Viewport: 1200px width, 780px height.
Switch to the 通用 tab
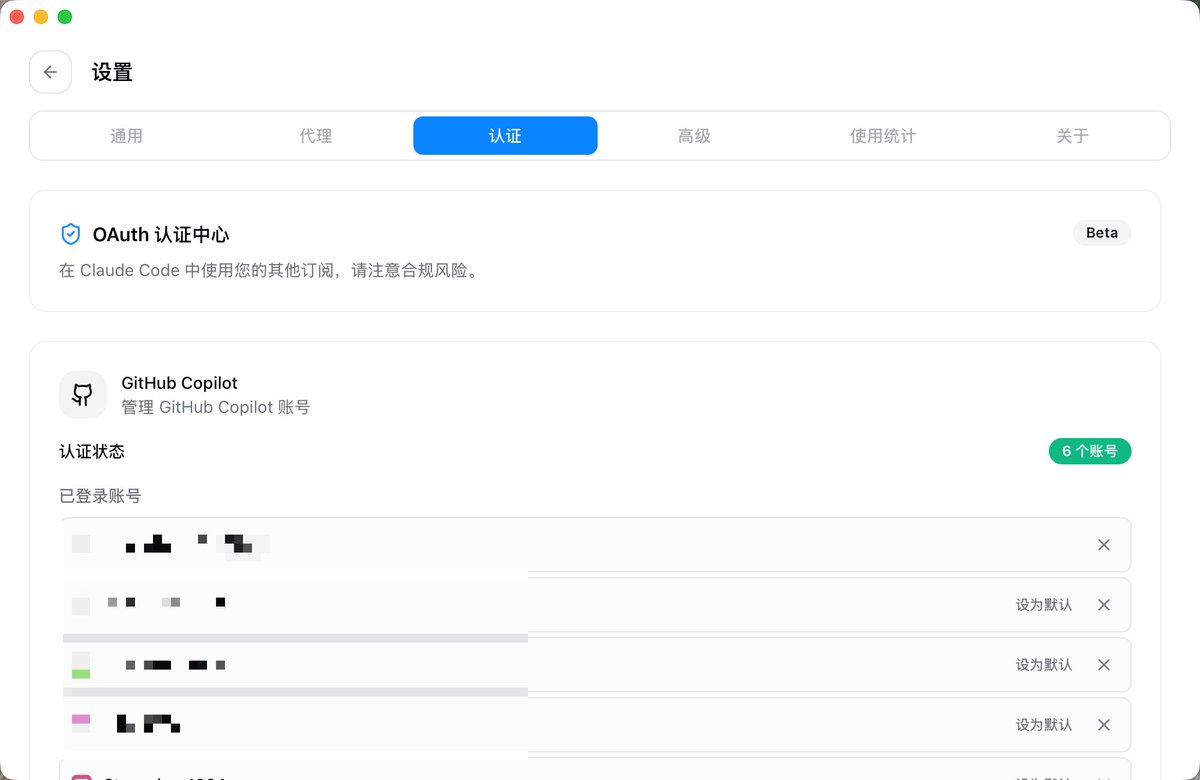click(x=126, y=136)
